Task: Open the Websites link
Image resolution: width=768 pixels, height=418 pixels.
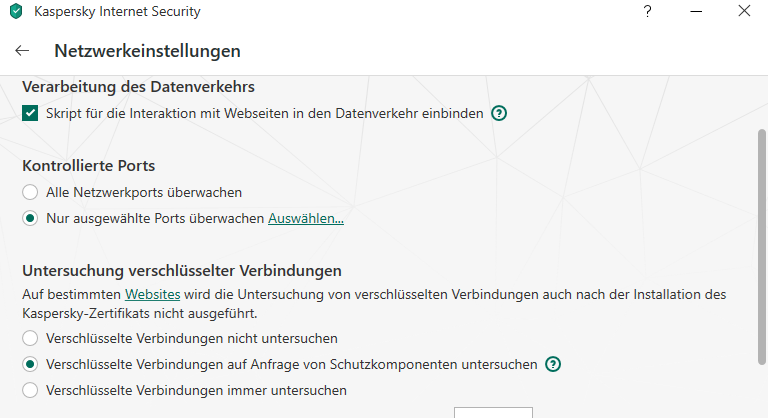Action: click(x=152, y=295)
